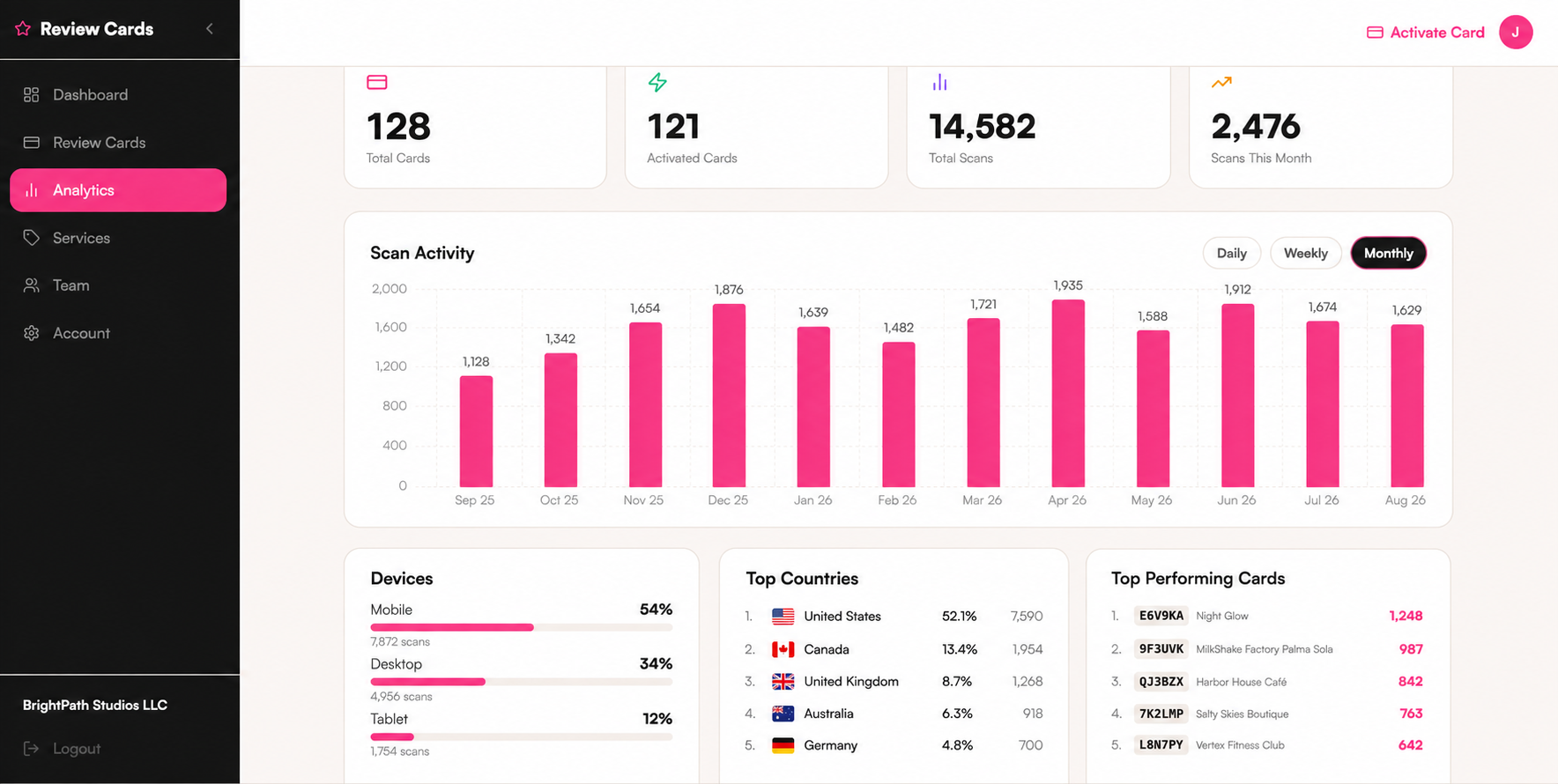Open the Analytics menu item

pos(118,189)
